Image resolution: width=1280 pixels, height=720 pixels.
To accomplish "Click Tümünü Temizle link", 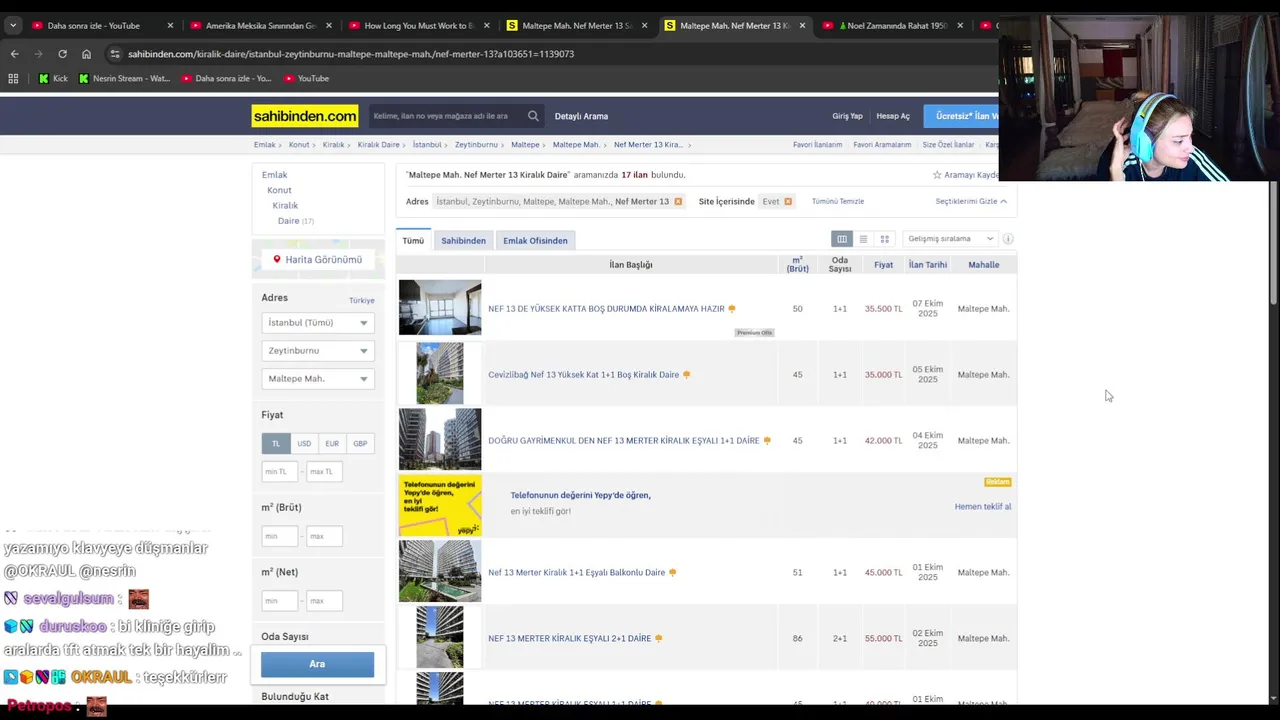I will pyautogui.click(x=838, y=202).
